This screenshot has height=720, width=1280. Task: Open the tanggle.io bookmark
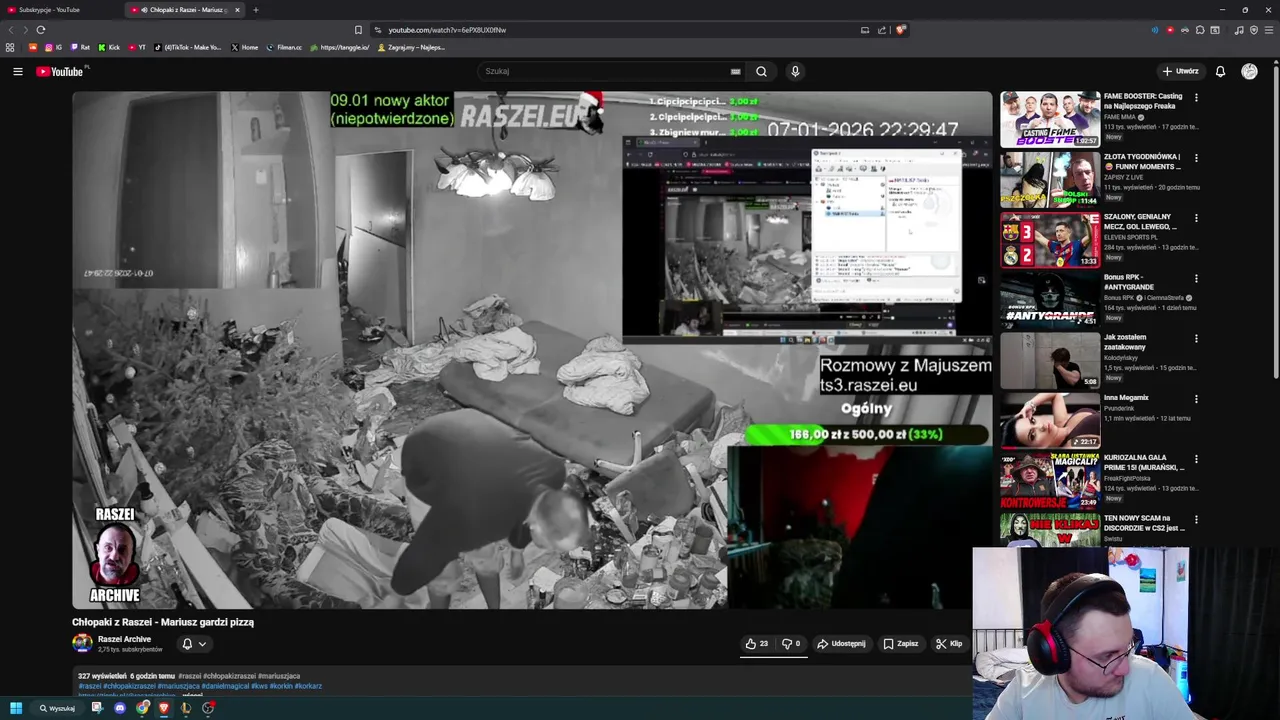point(340,47)
